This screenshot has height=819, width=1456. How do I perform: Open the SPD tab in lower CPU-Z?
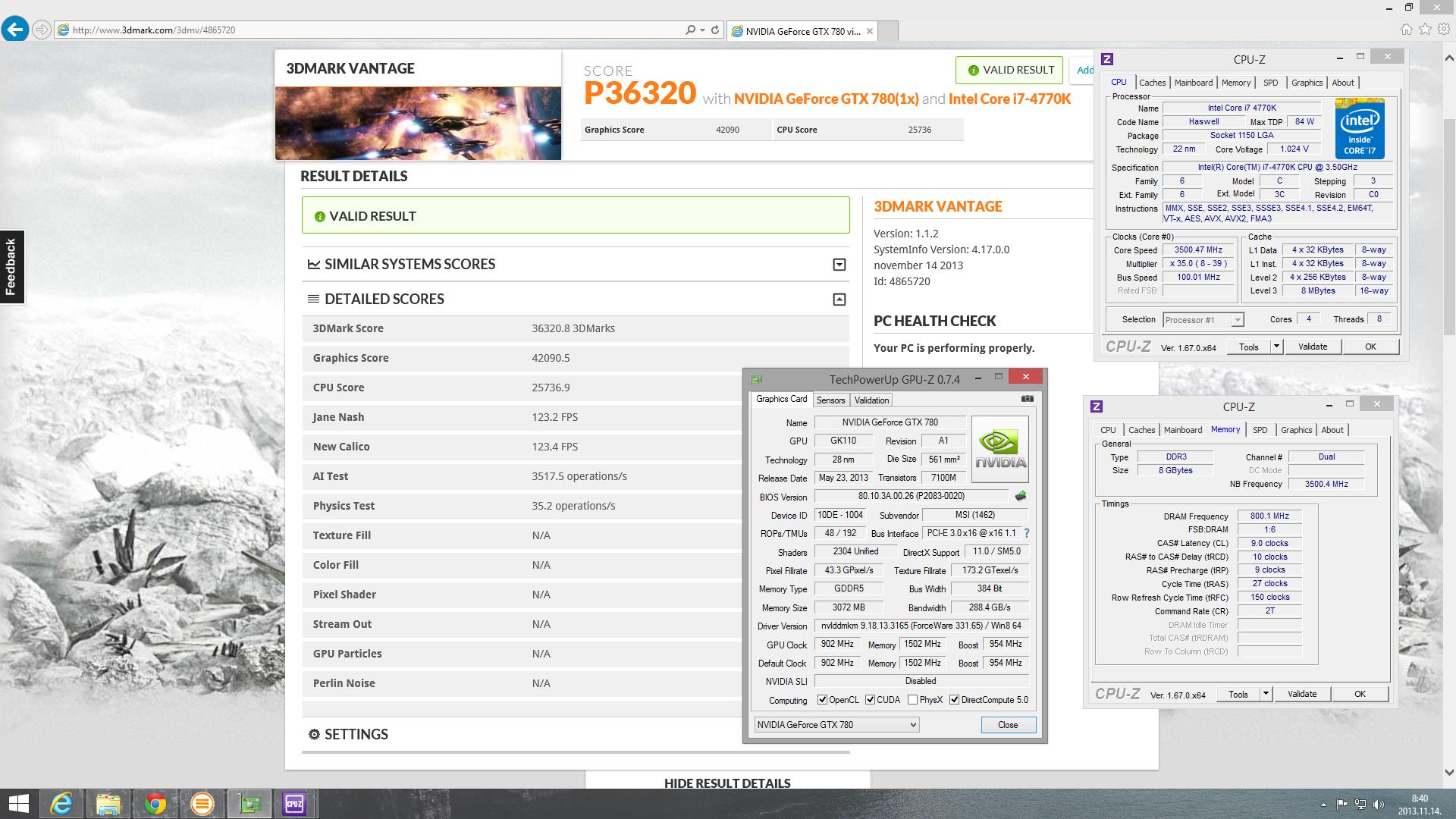click(1260, 430)
